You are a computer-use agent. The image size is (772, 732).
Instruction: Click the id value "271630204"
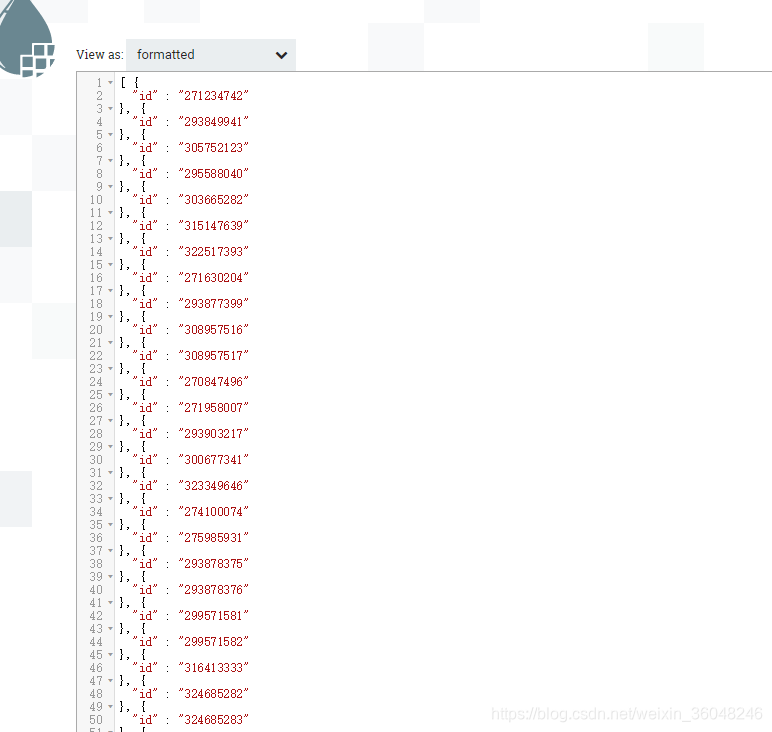214,278
